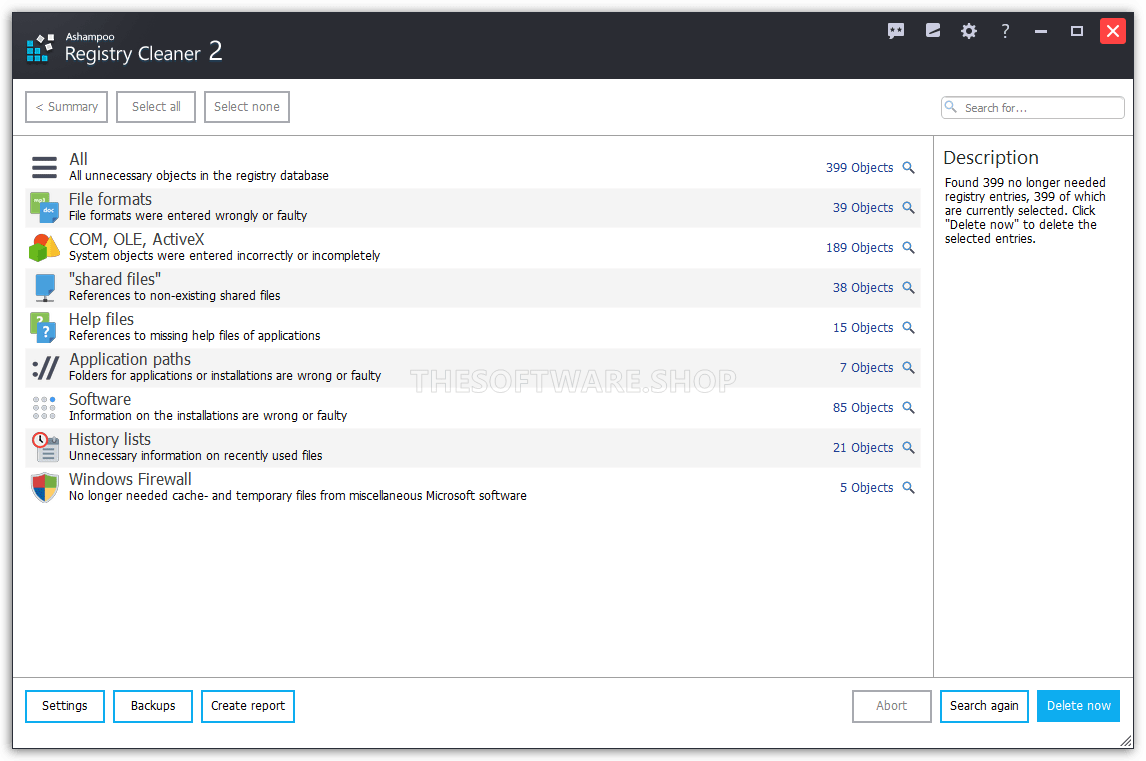The height and width of the screenshot is (761, 1146).
Task: Click 'References to non-existing shared files' text
Action: (x=175, y=295)
